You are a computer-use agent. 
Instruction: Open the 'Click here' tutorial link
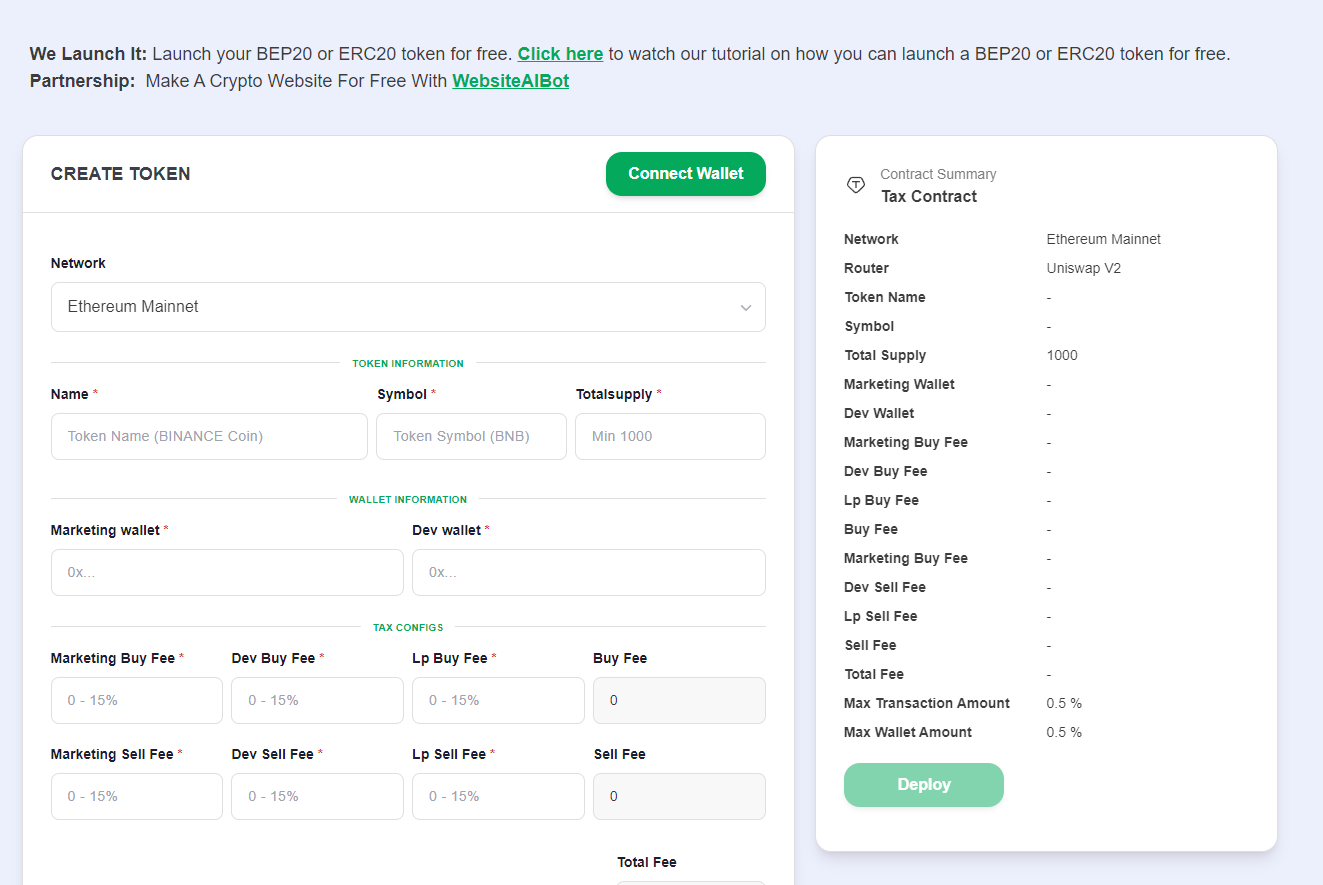560,54
